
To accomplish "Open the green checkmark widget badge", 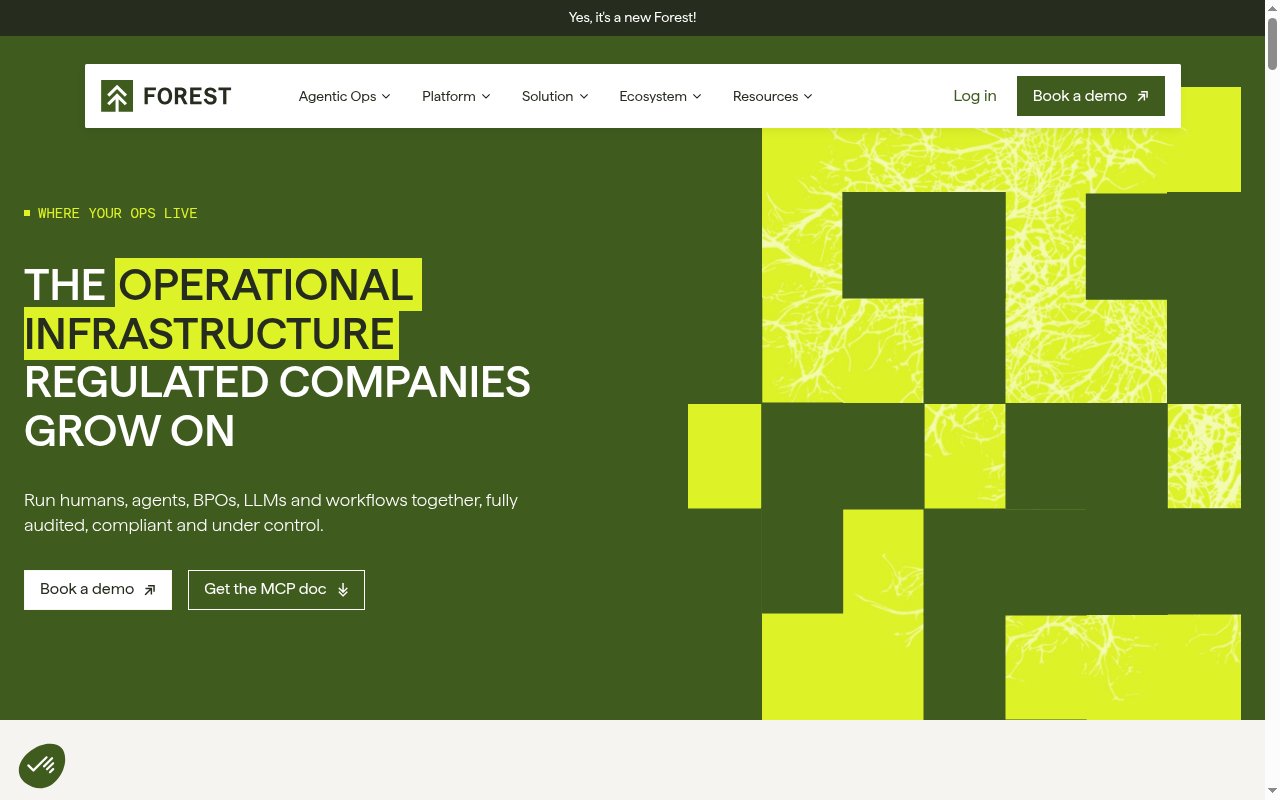I will click(x=42, y=766).
